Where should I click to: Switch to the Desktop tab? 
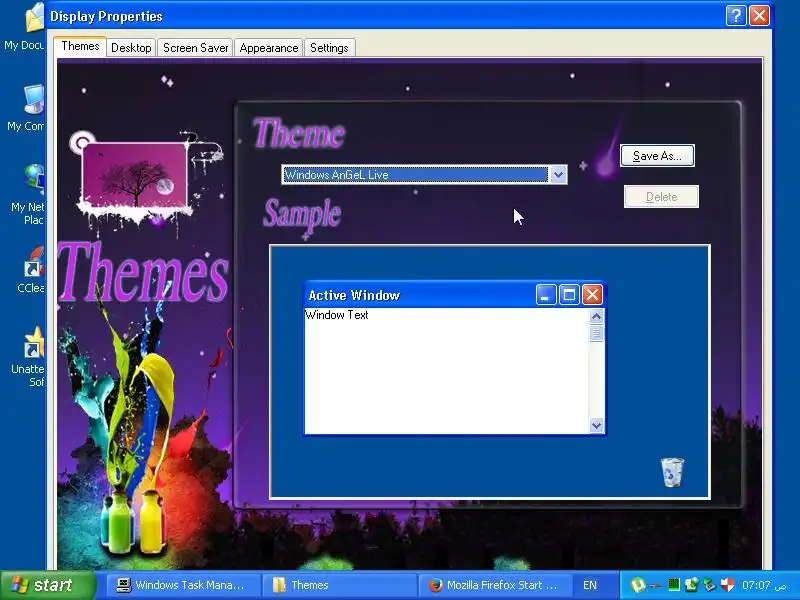[x=131, y=48]
